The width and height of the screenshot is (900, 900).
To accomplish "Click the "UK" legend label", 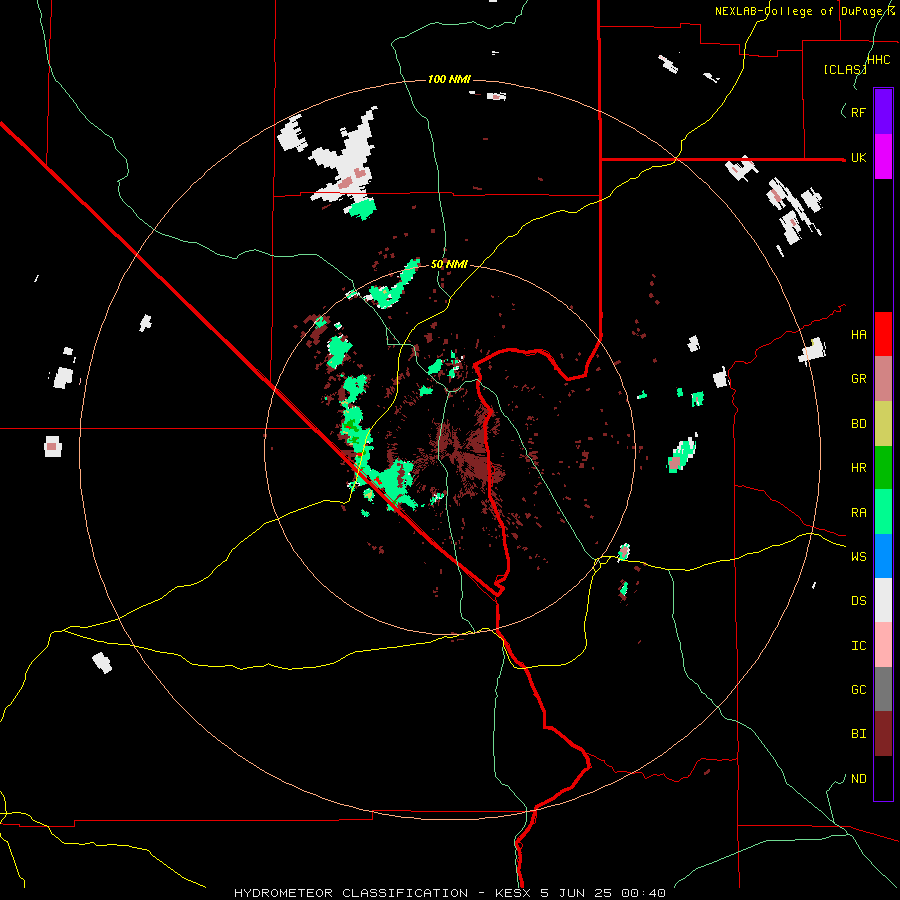I will click(858, 157).
